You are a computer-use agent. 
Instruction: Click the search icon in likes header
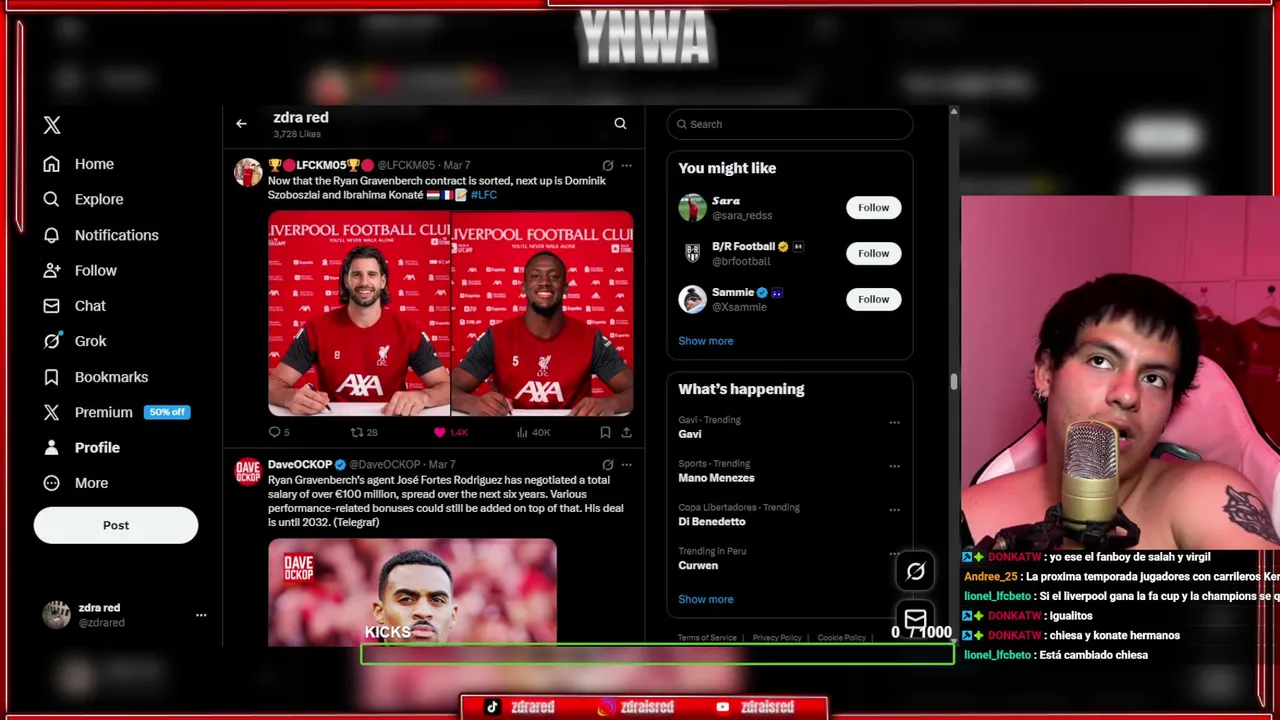coord(620,124)
